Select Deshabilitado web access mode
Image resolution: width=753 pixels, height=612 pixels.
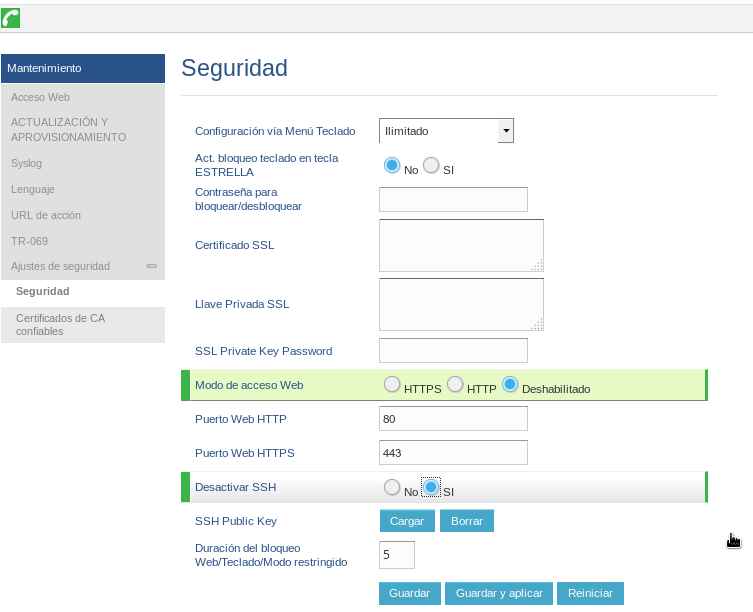point(510,385)
